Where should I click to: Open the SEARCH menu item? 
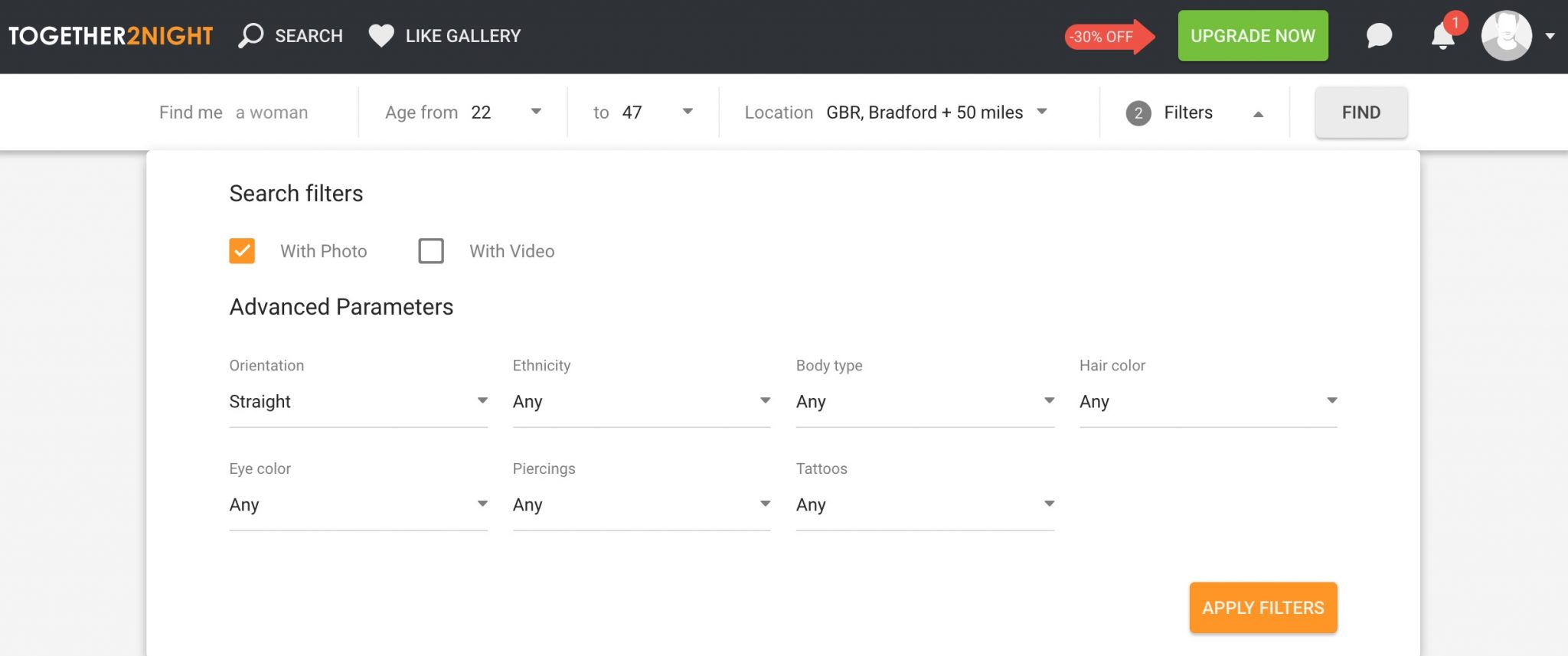tap(309, 36)
